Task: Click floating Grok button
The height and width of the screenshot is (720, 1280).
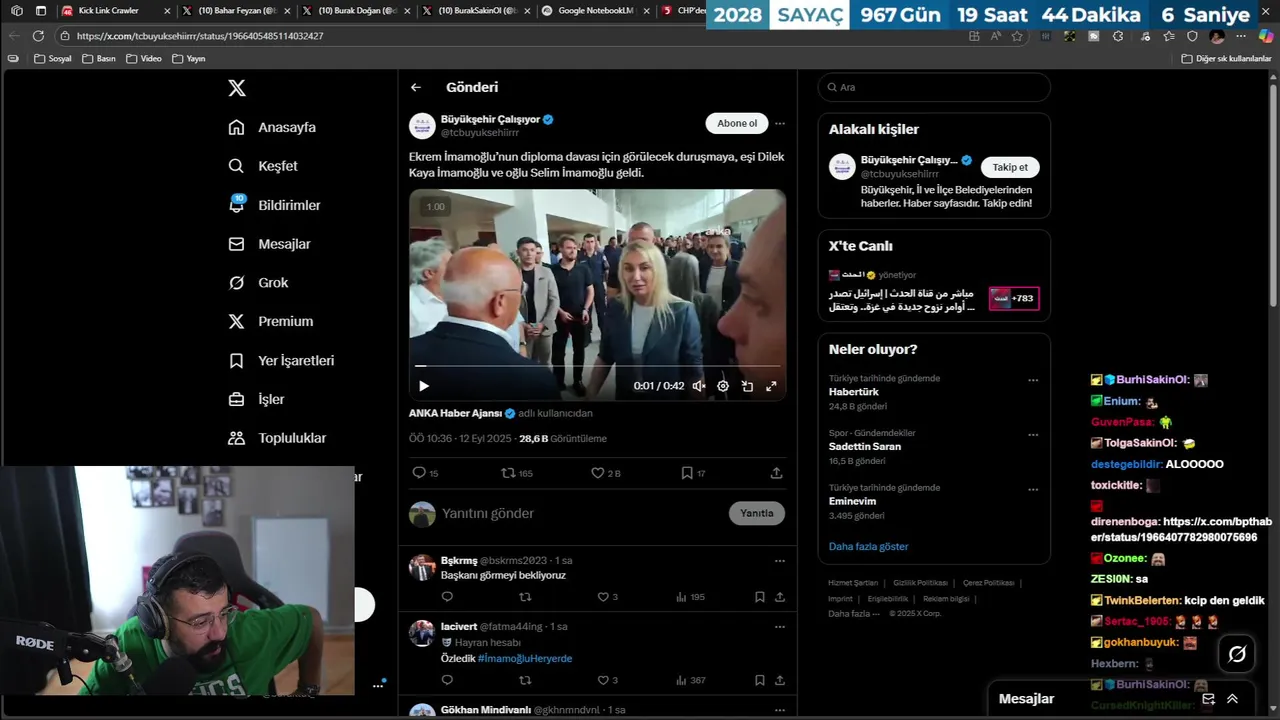Action: (1237, 654)
